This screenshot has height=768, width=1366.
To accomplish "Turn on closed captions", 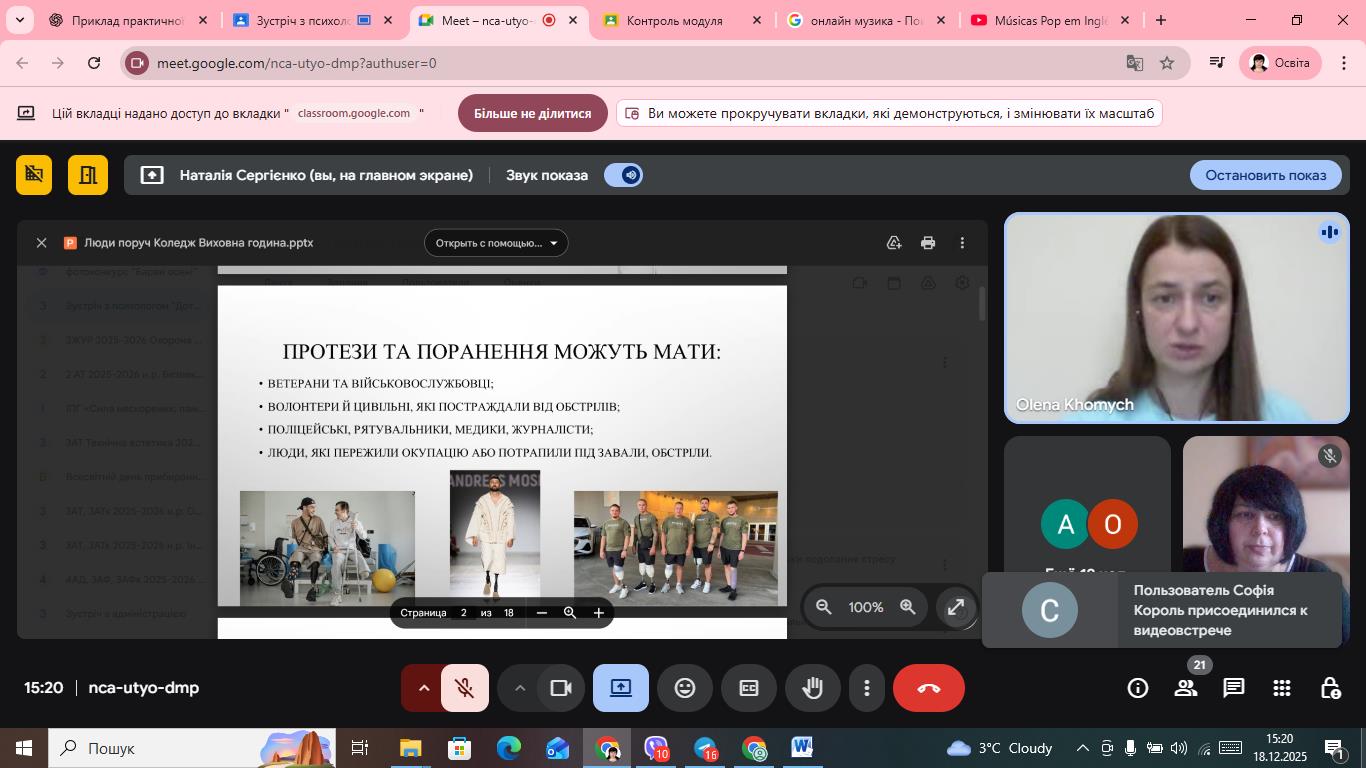I will tap(749, 688).
